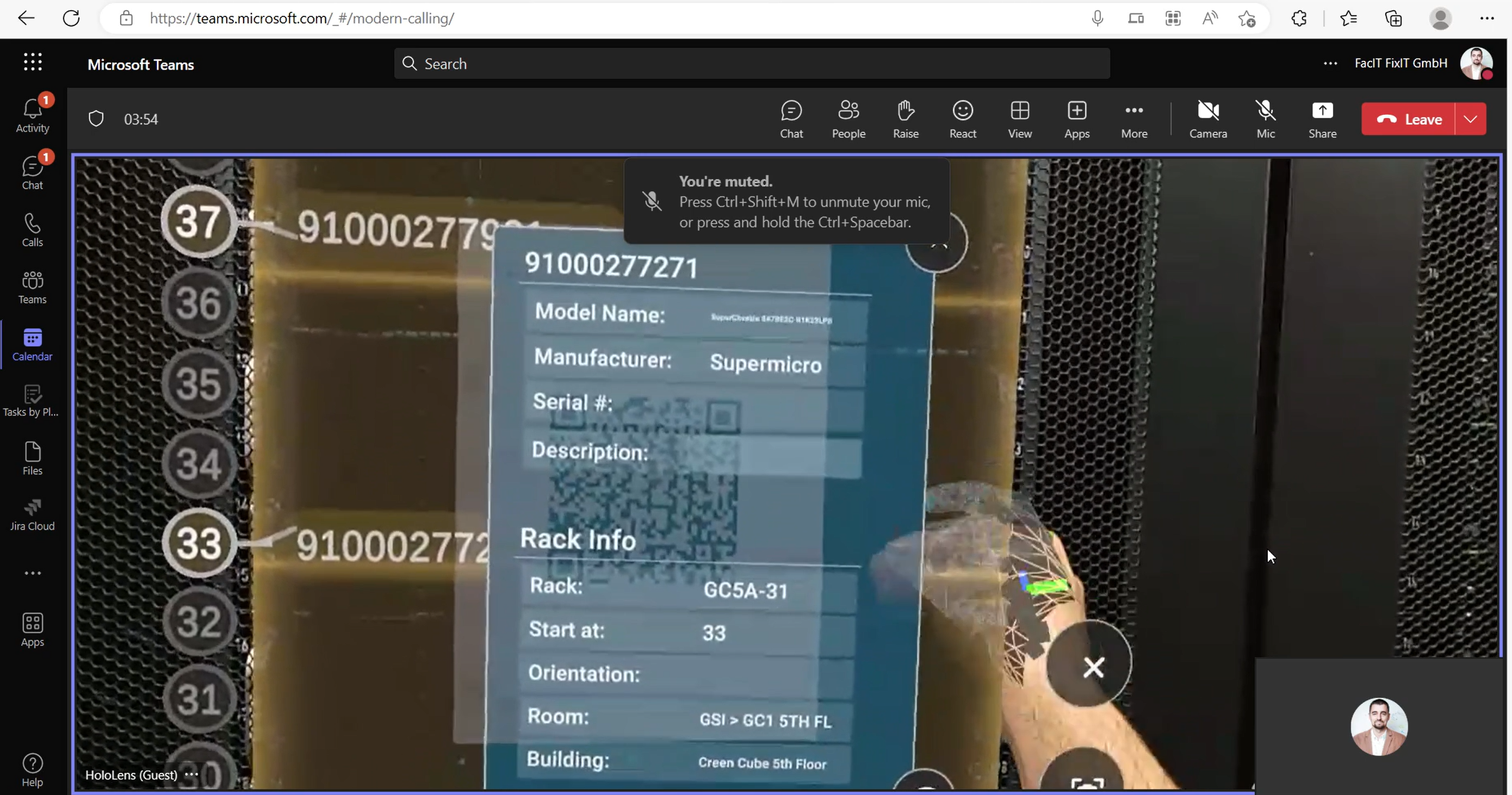Click the Microsoft Teams title
This screenshot has height=795, width=1512.
(141, 65)
